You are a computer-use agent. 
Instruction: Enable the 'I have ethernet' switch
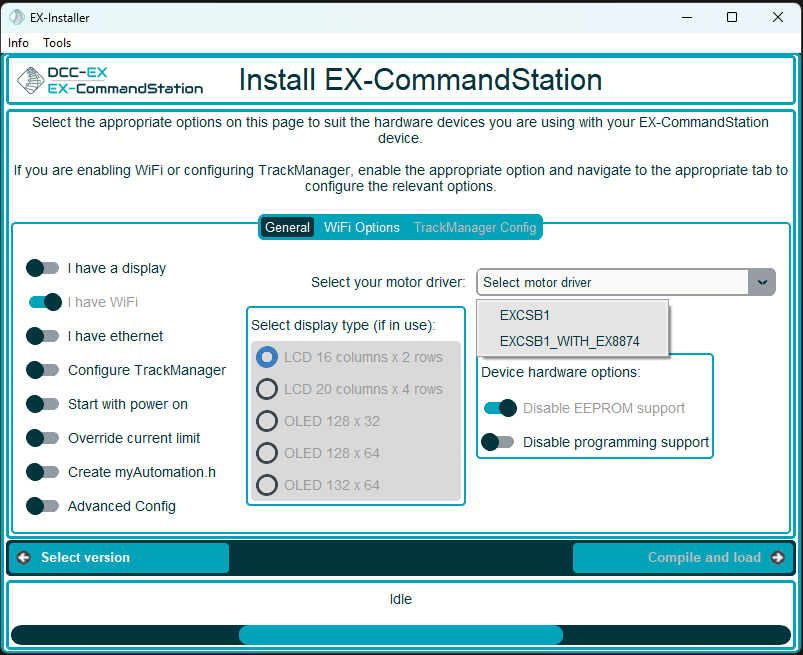[x=43, y=336]
